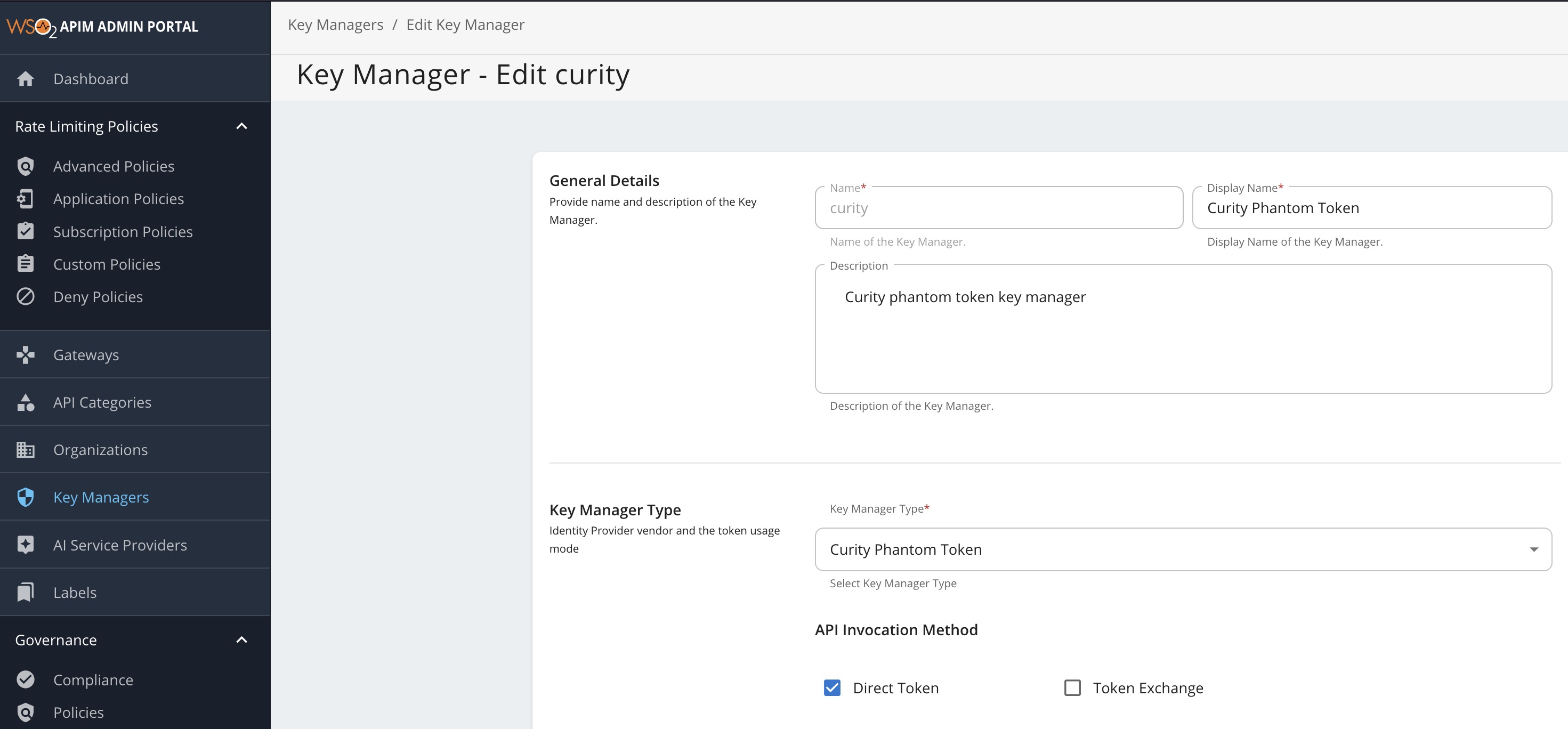Click the 'Select Key Manager Type' helper text

[893, 583]
